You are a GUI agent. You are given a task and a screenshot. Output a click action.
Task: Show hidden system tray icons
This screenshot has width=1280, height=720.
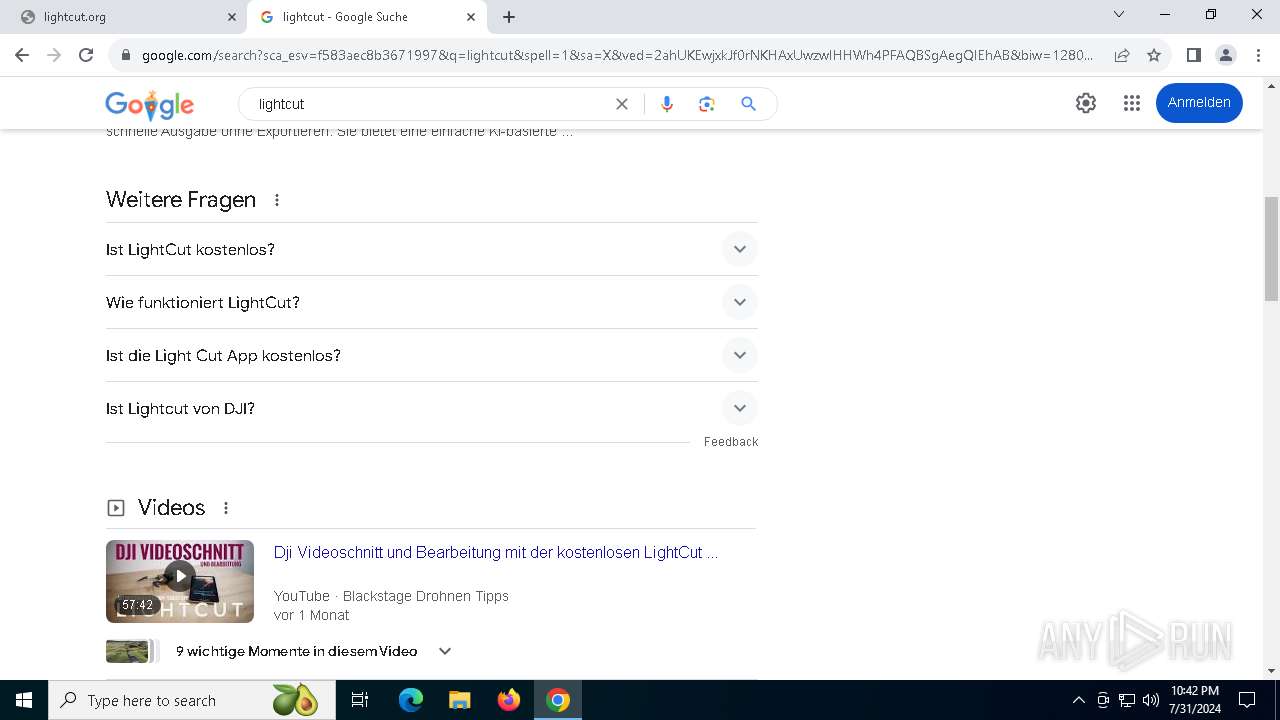(1078, 700)
